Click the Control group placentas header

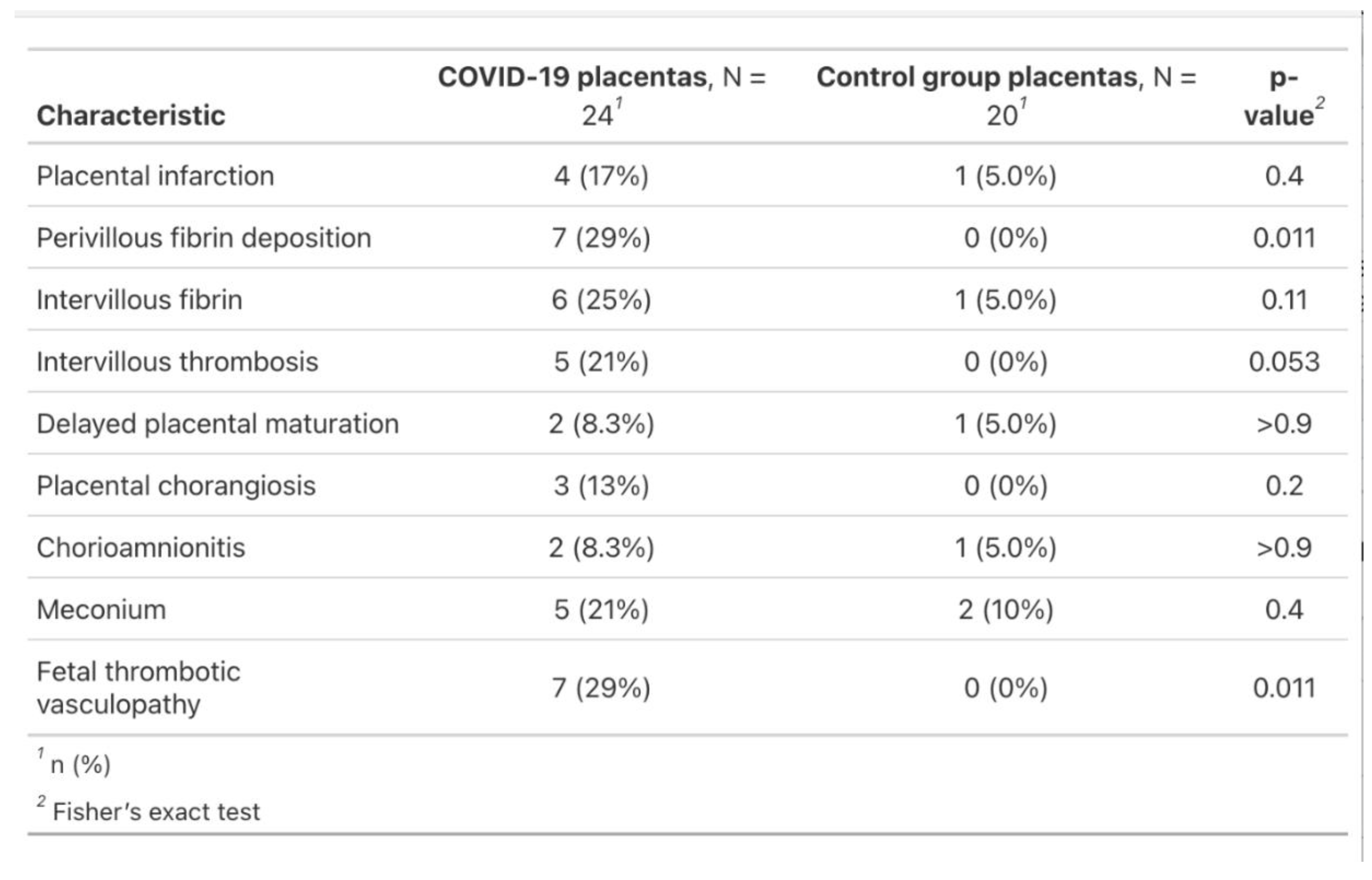click(x=1005, y=96)
